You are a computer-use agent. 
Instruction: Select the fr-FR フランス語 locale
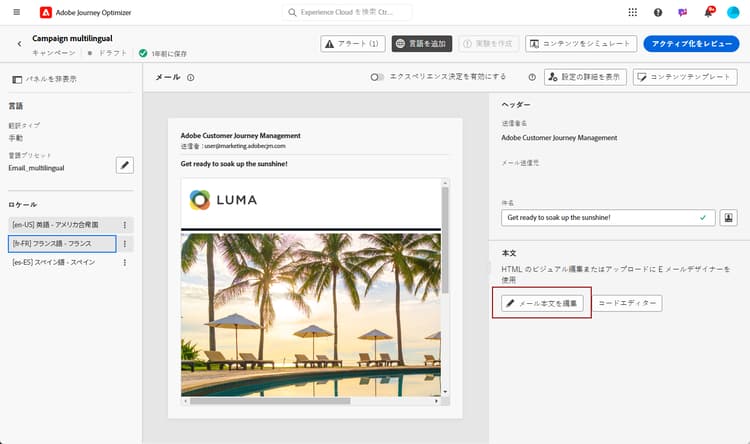[62, 244]
